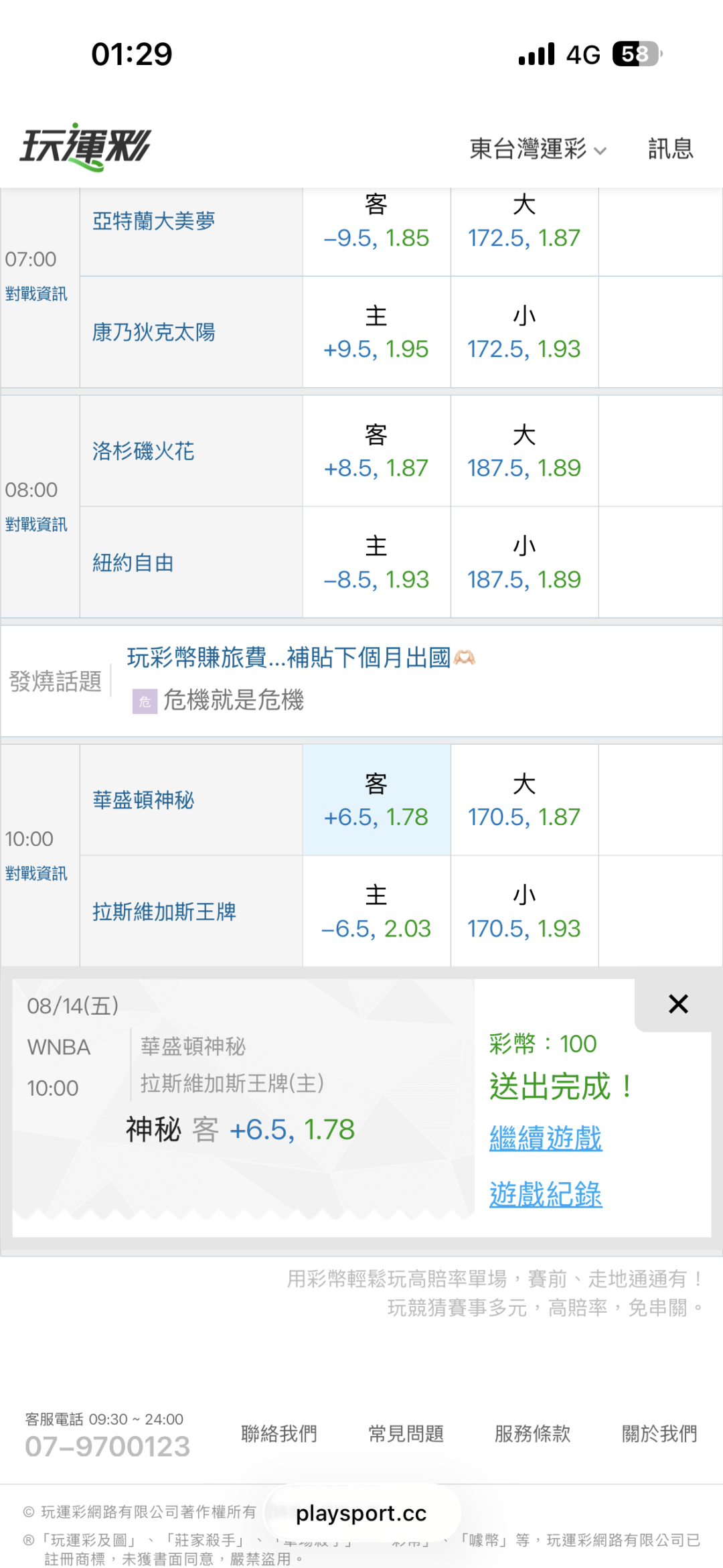The height and width of the screenshot is (1568, 723).
Task: Open 遊戲紀錄 link
Action: pos(546,1194)
